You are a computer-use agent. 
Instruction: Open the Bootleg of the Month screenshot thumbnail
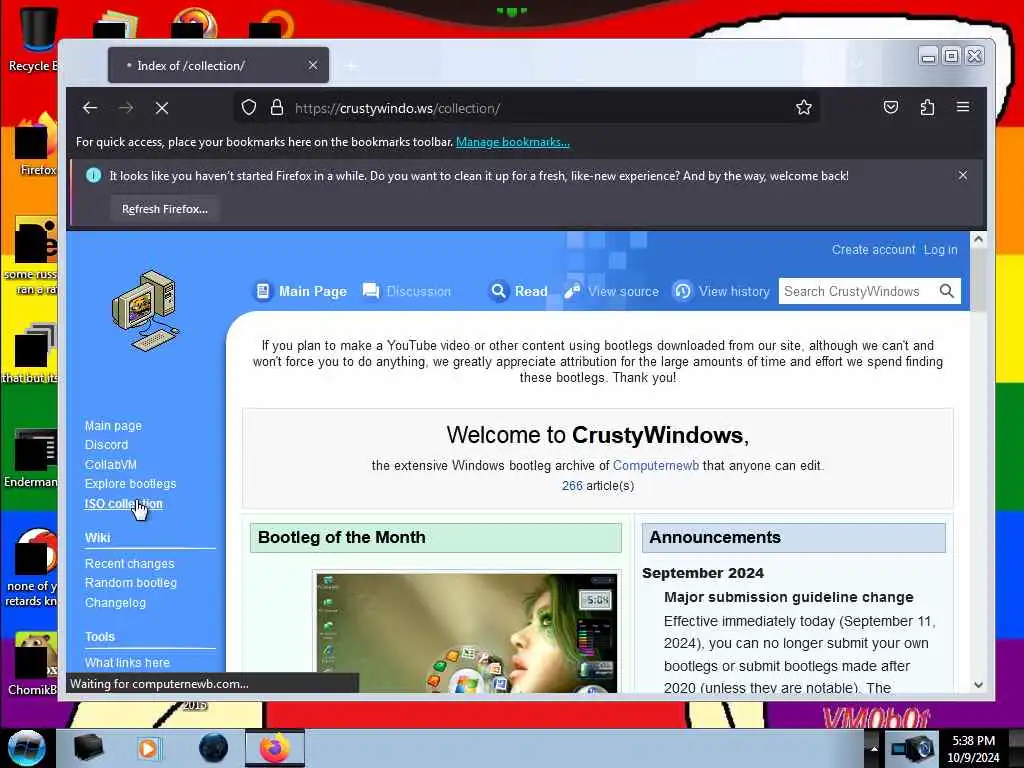click(x=466, y=632)
